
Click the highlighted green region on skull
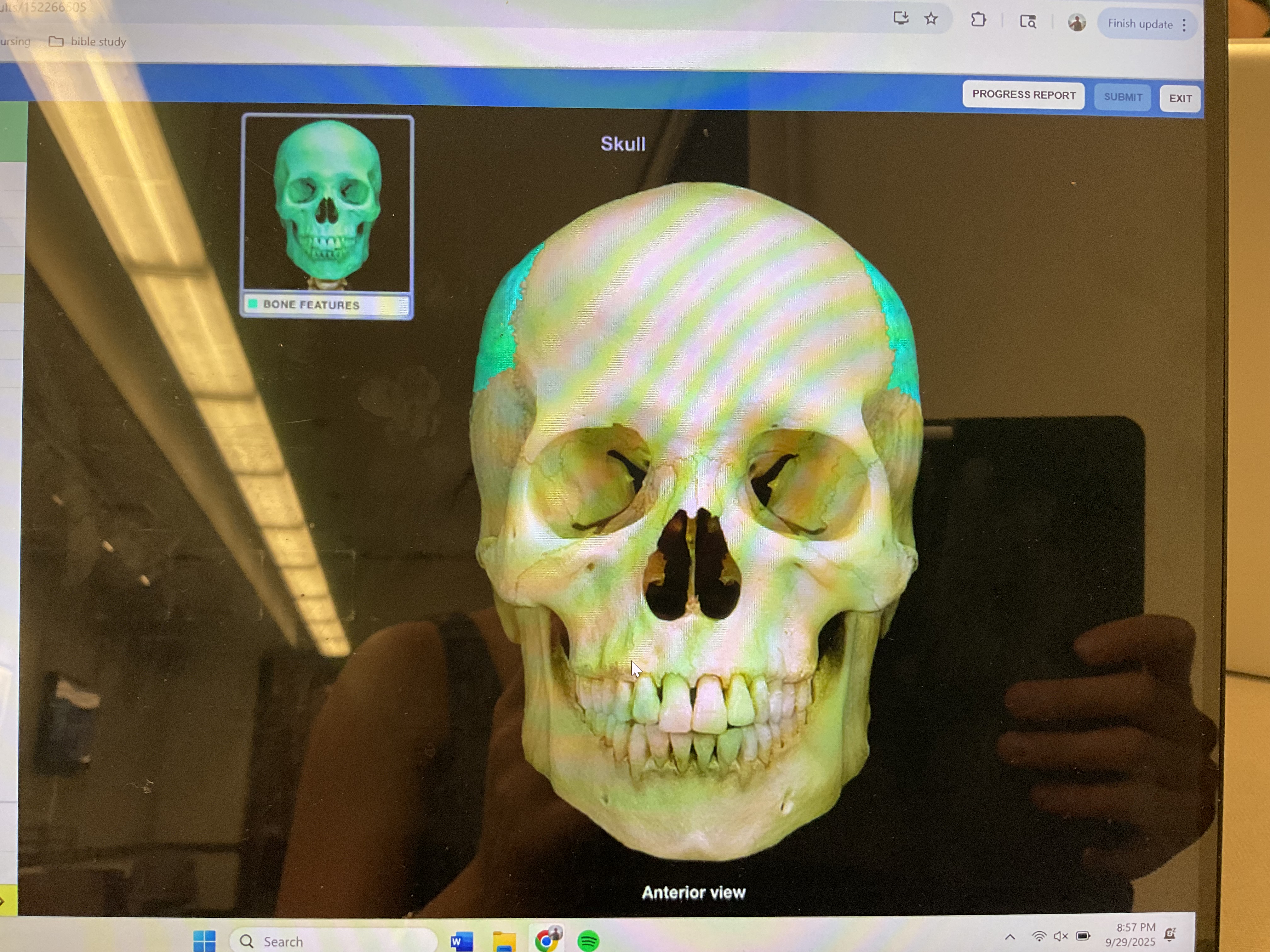(498, 338)
